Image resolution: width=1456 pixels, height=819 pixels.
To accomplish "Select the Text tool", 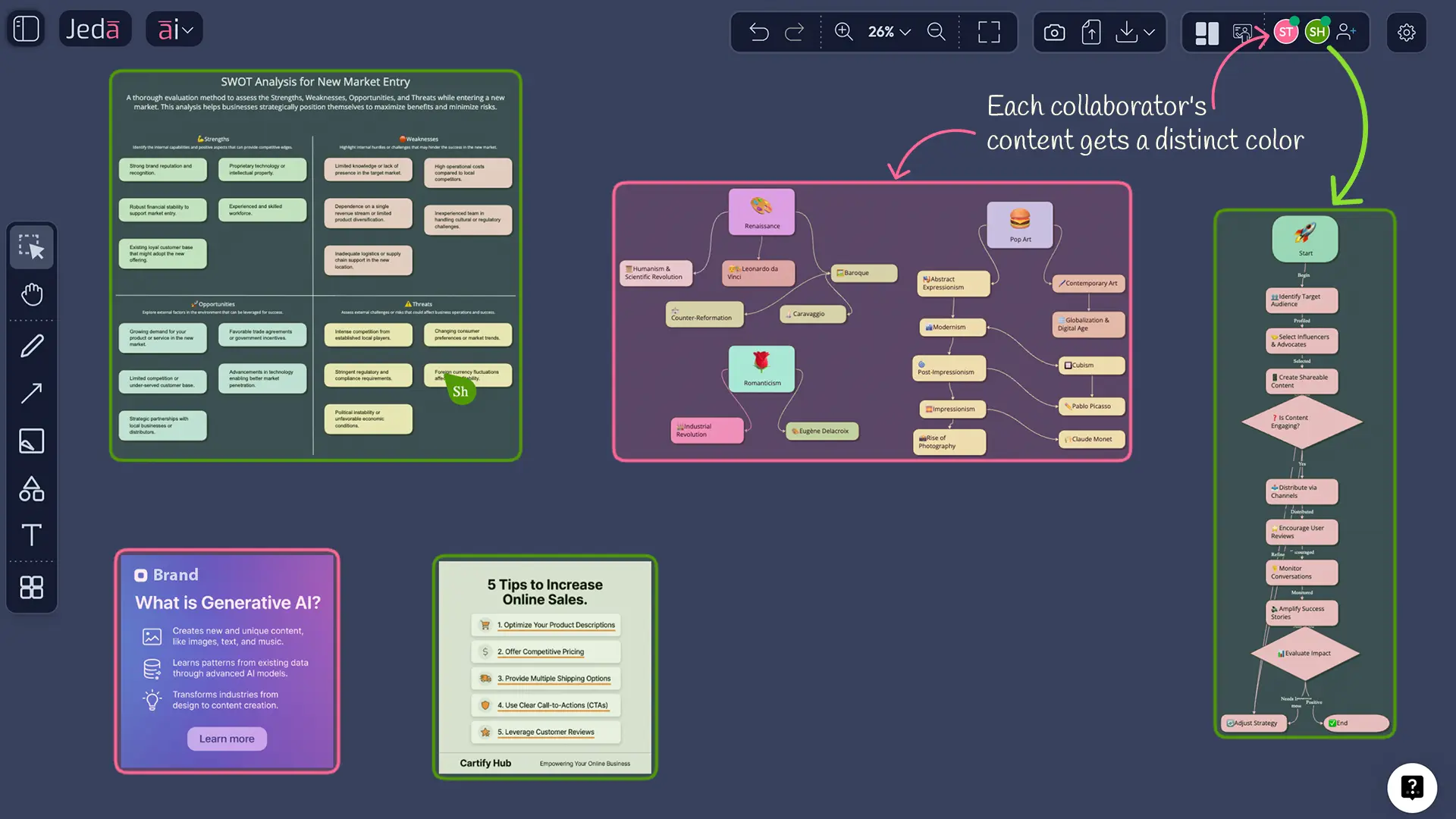I will 31,535.
